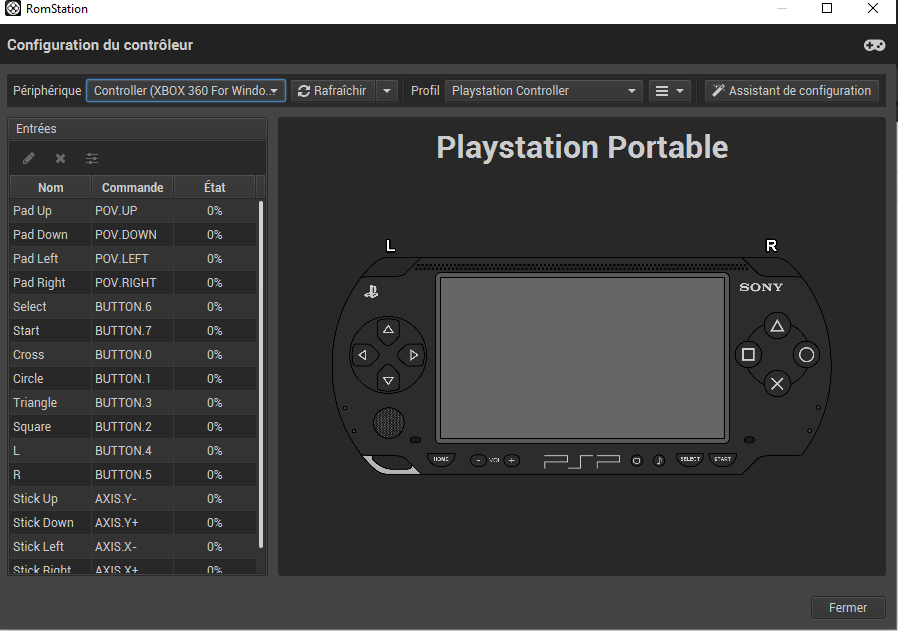
Task: Click the pencil edit icon in Entrées
Action: tap(29, 158)
